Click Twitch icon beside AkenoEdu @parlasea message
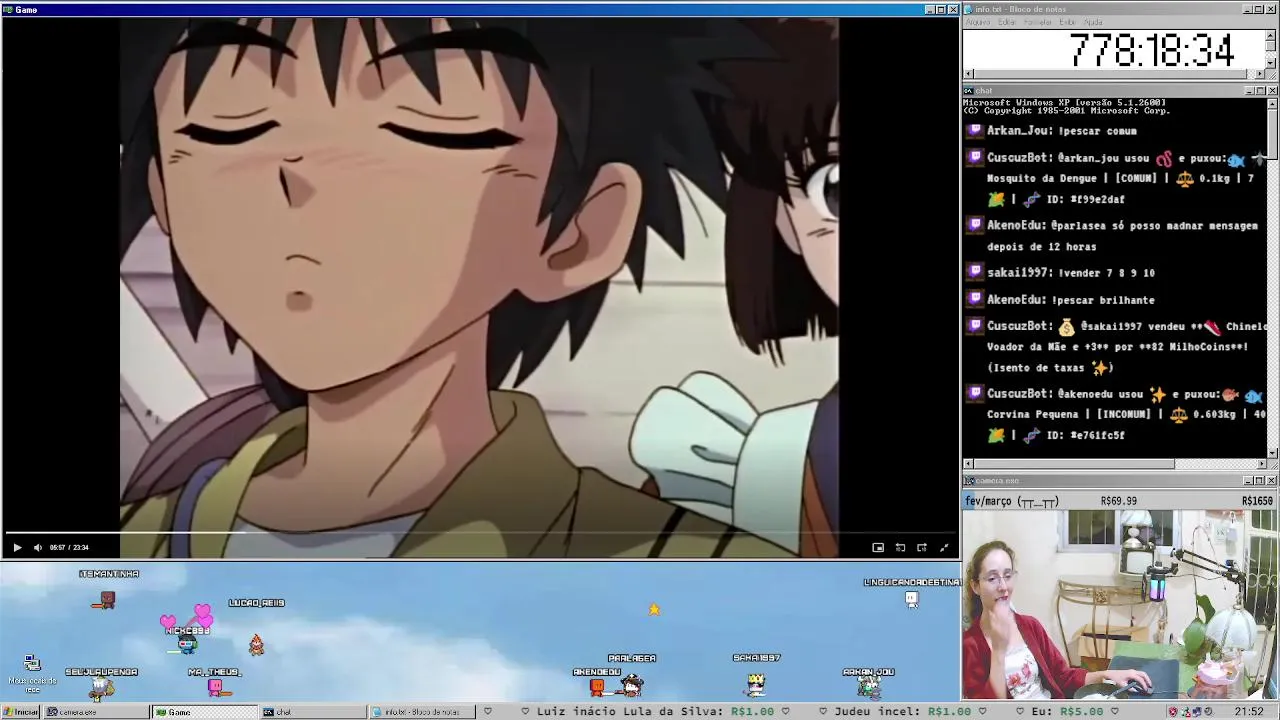1280x720 pixels. click(x=975, y=226)
